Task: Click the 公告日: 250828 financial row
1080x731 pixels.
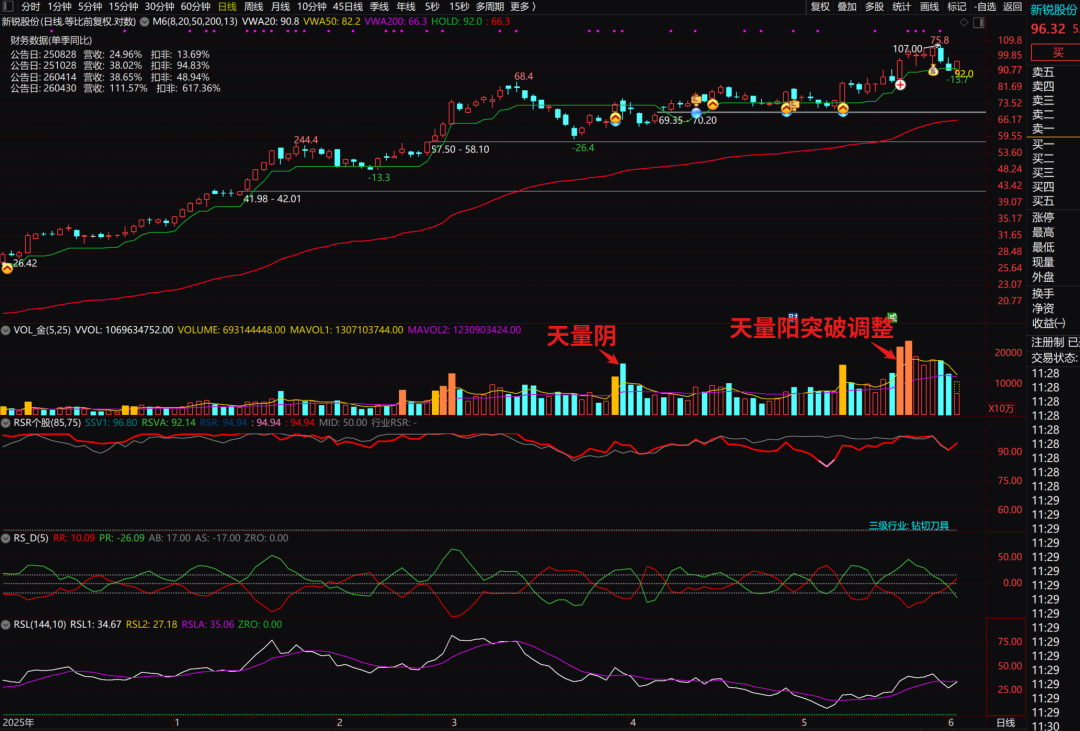Action: (110, 54)
